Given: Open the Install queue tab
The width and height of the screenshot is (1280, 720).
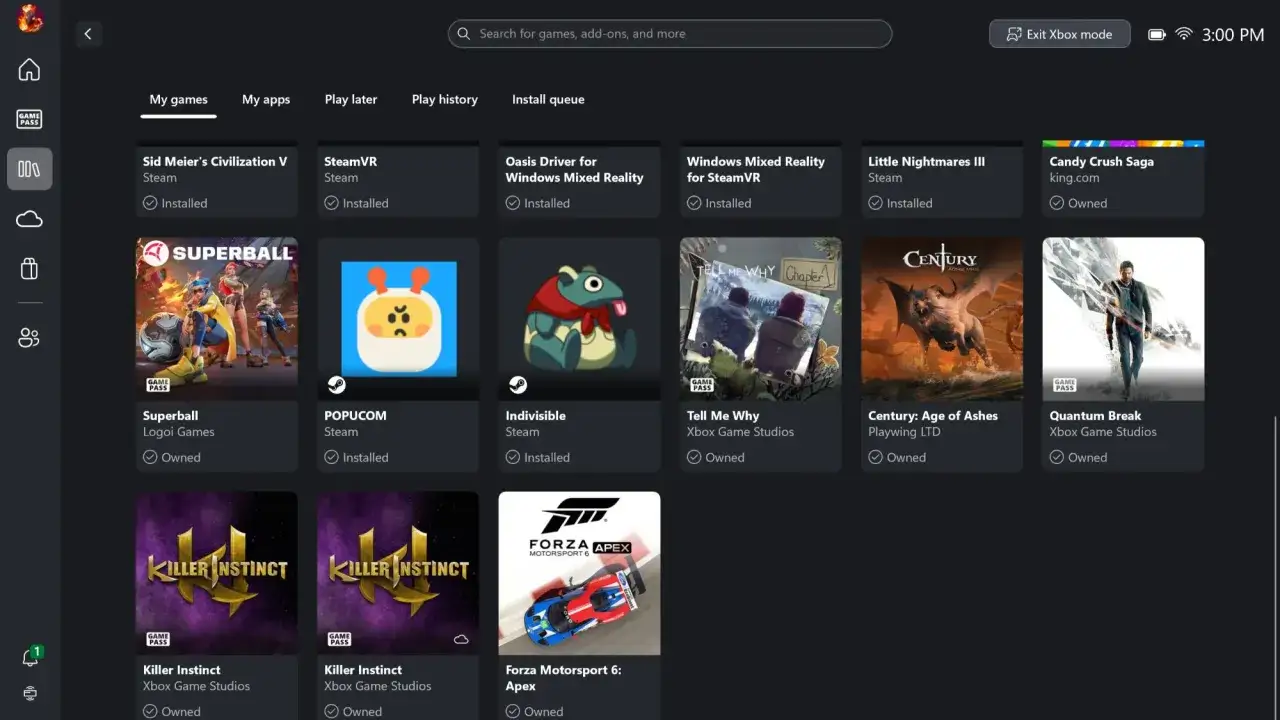Looking at the screenshot, I should point(548,100).
